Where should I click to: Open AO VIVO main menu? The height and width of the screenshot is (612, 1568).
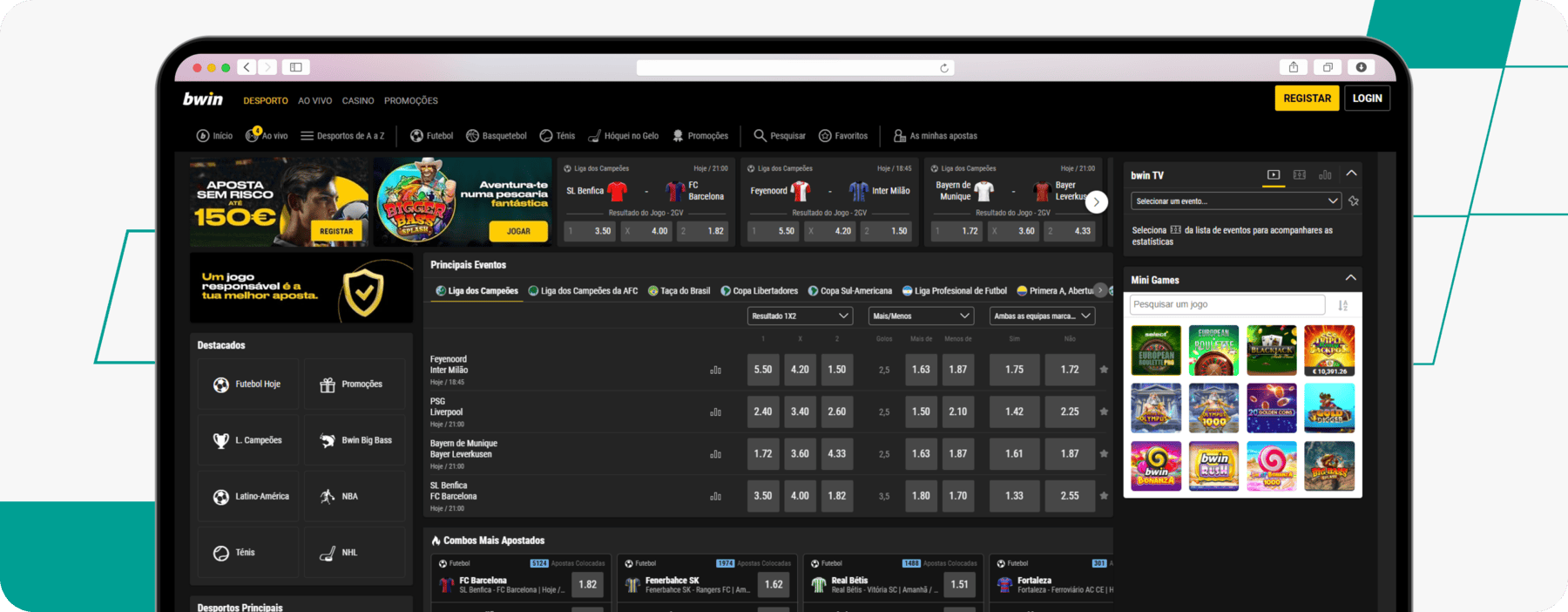click(315, 101)
